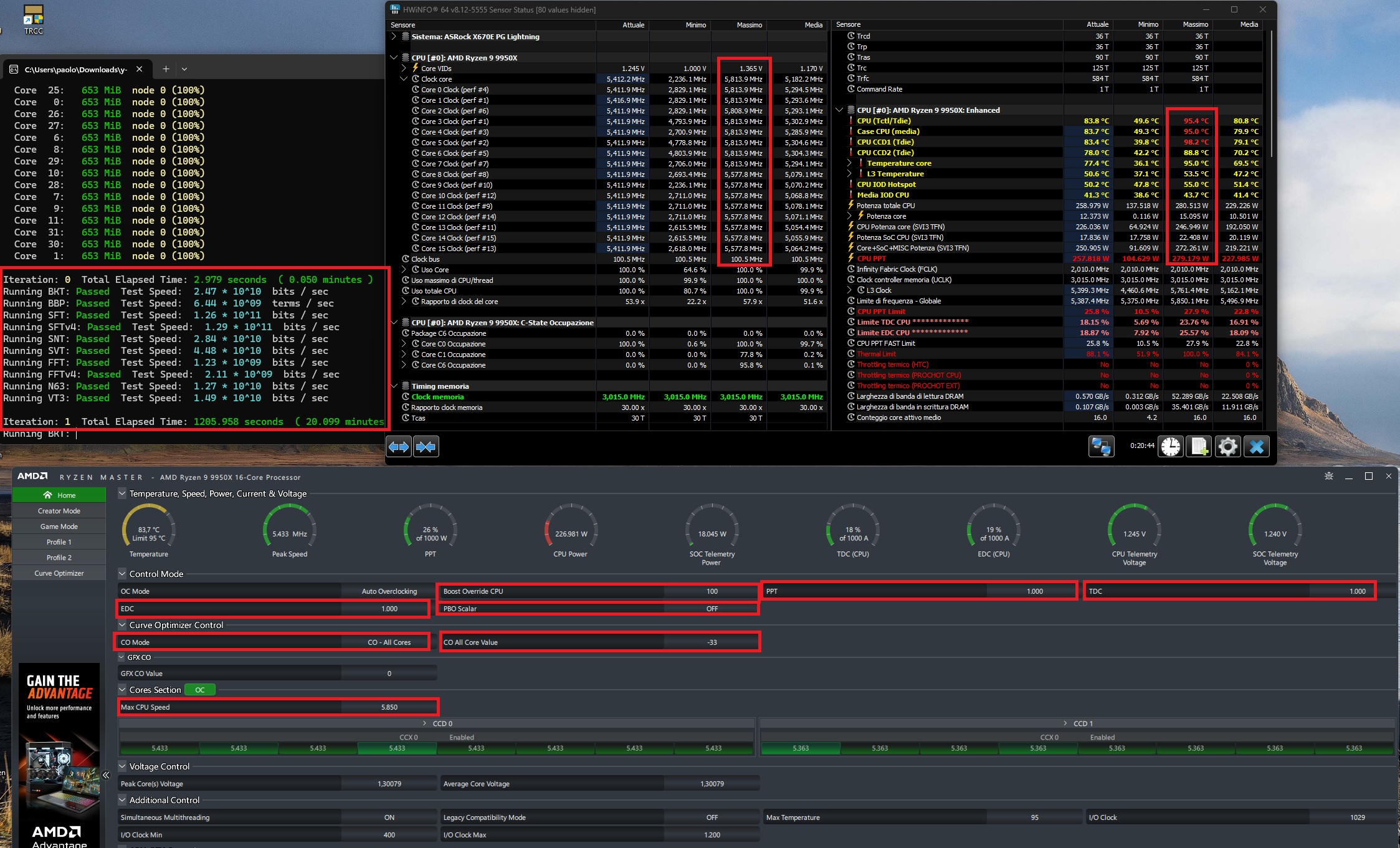This screenshot has width=1400, height=848.
Task: Collapse the Timing memoria group
Action: (x=394, y=386)
